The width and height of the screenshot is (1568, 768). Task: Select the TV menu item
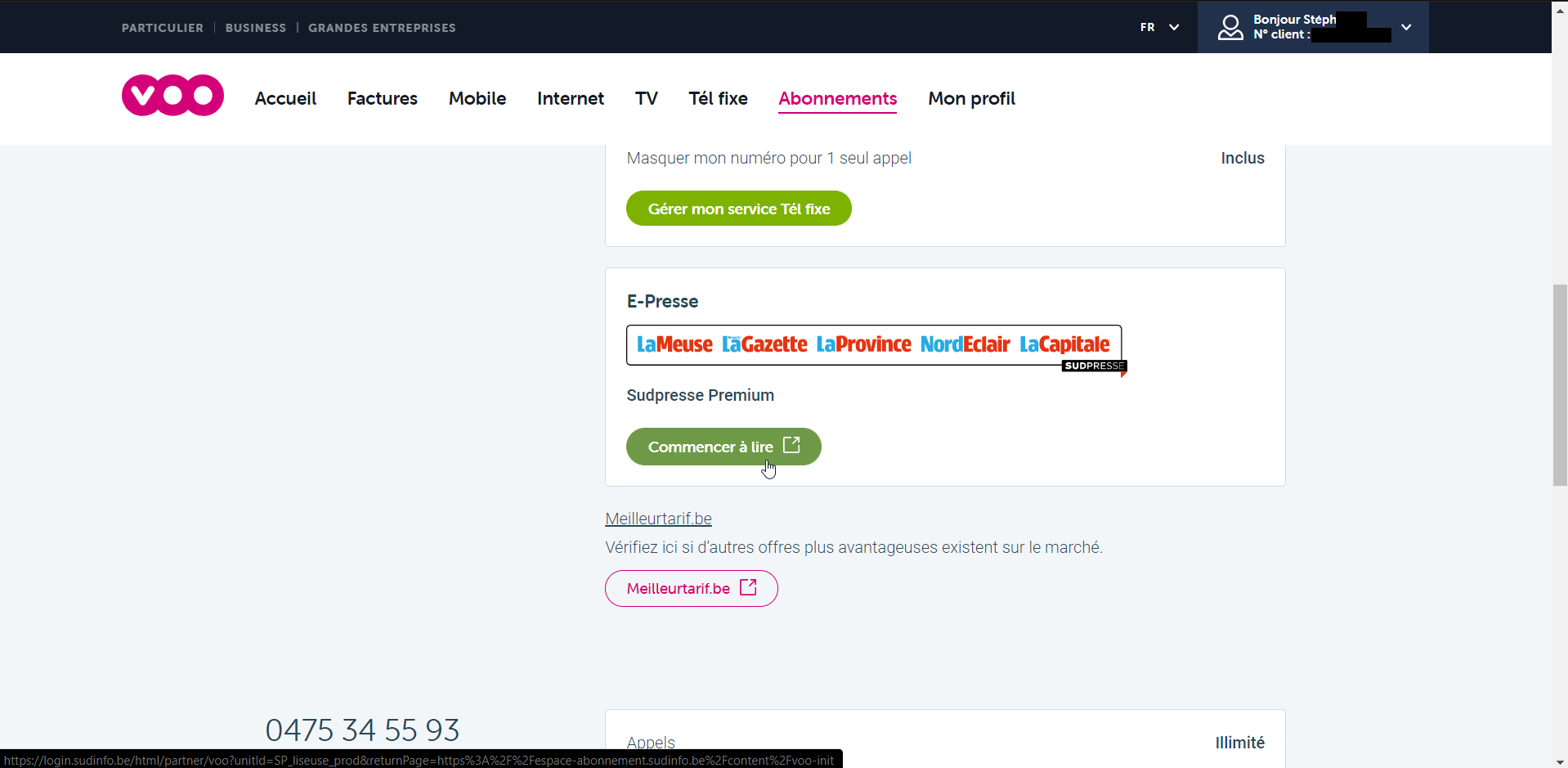pyautogui.click(x=646, y=98)
